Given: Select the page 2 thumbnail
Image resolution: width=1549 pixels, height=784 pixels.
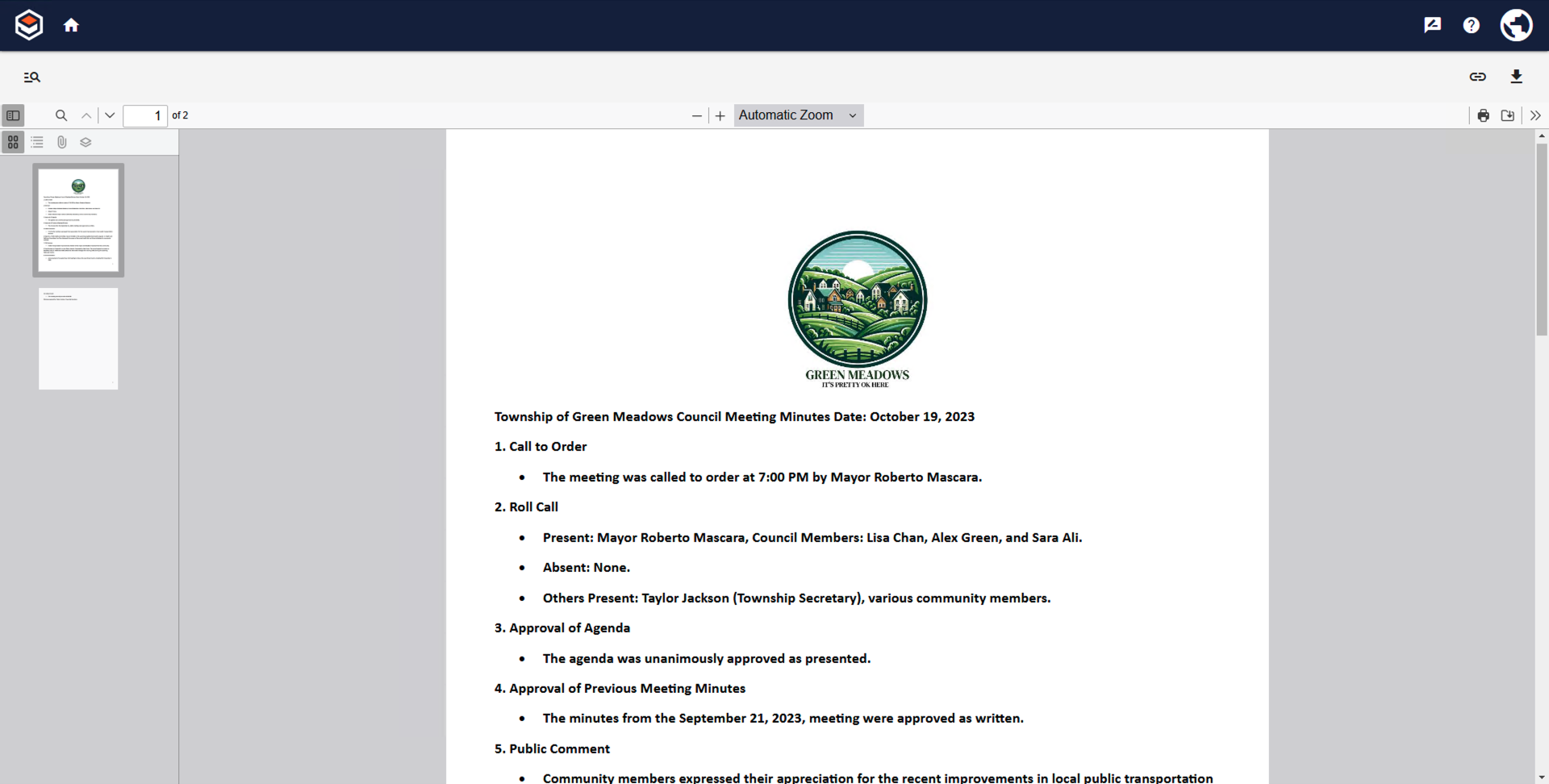Looking at the screenshot, I should 77,338.
